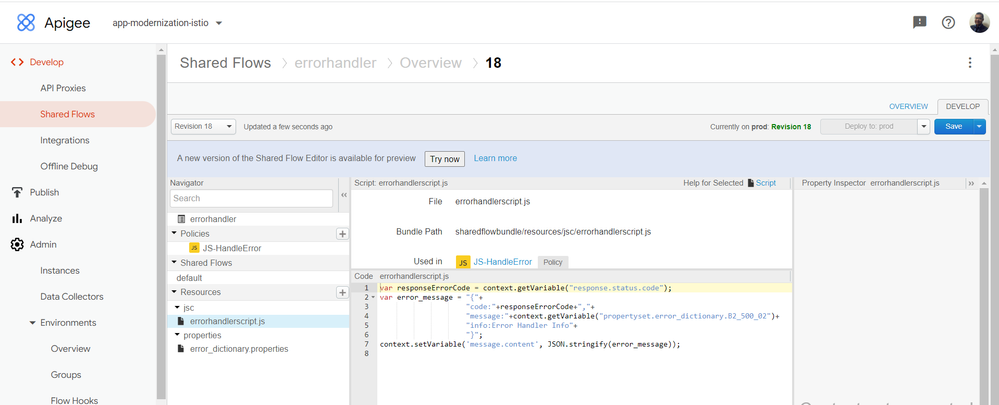This screenshot has height=405, width=999.
Task: Click the errorhandler document icon in Navigator
Action: pos(182,218)
